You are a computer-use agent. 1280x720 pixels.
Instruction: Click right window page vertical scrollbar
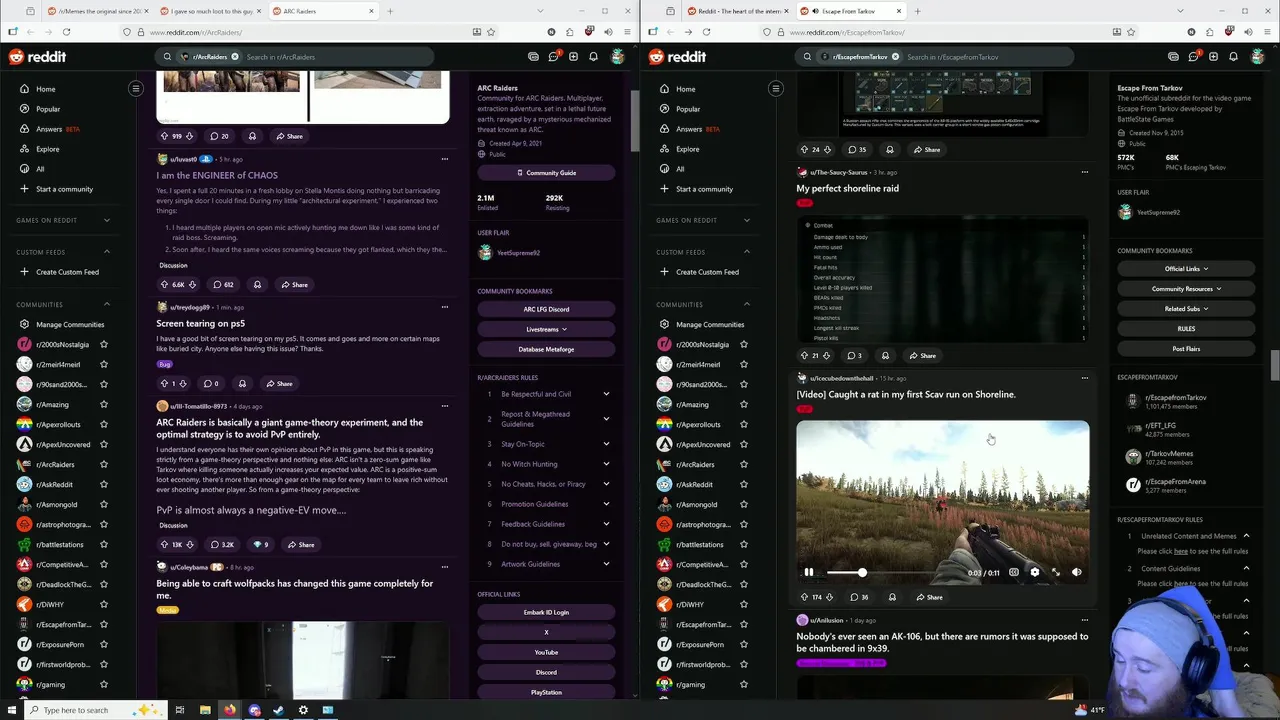(1275, 365)
